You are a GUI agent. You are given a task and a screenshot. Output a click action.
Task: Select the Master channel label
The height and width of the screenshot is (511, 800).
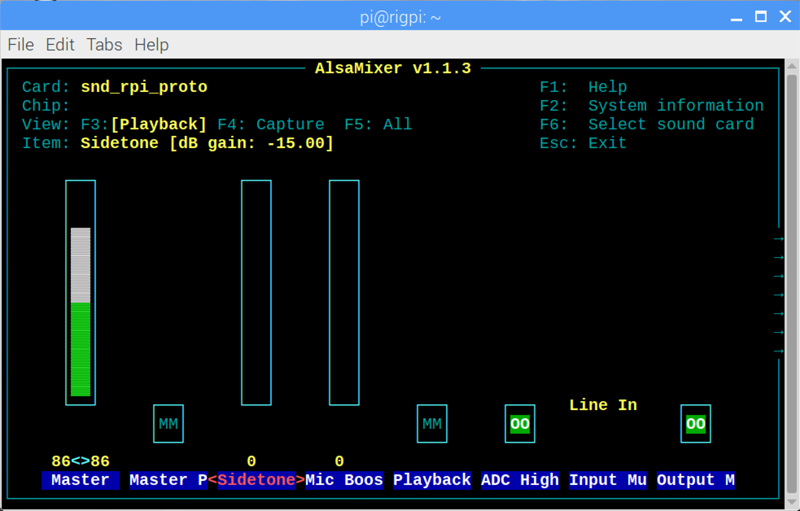[x=81, y=480]
